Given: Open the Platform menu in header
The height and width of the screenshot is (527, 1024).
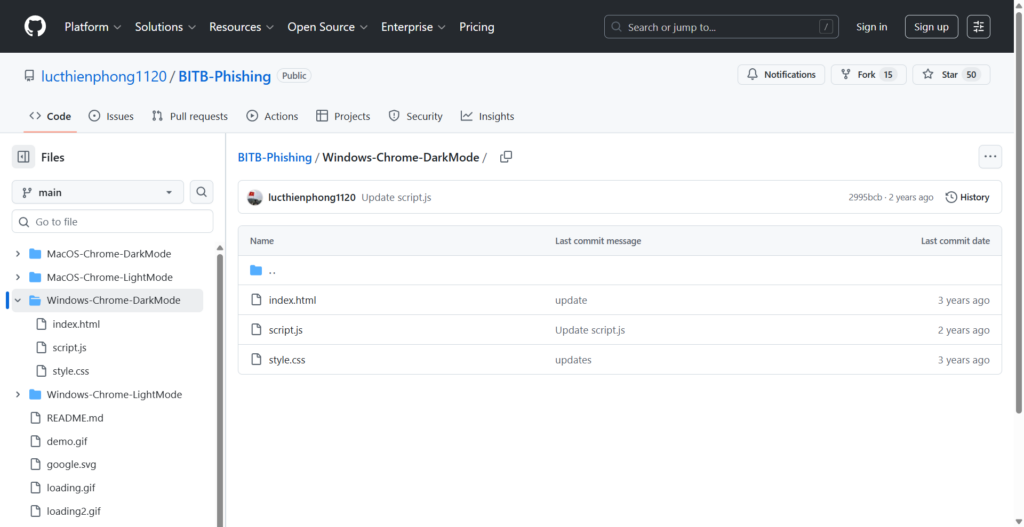Looking at the screenshot, I should point(93,27).
